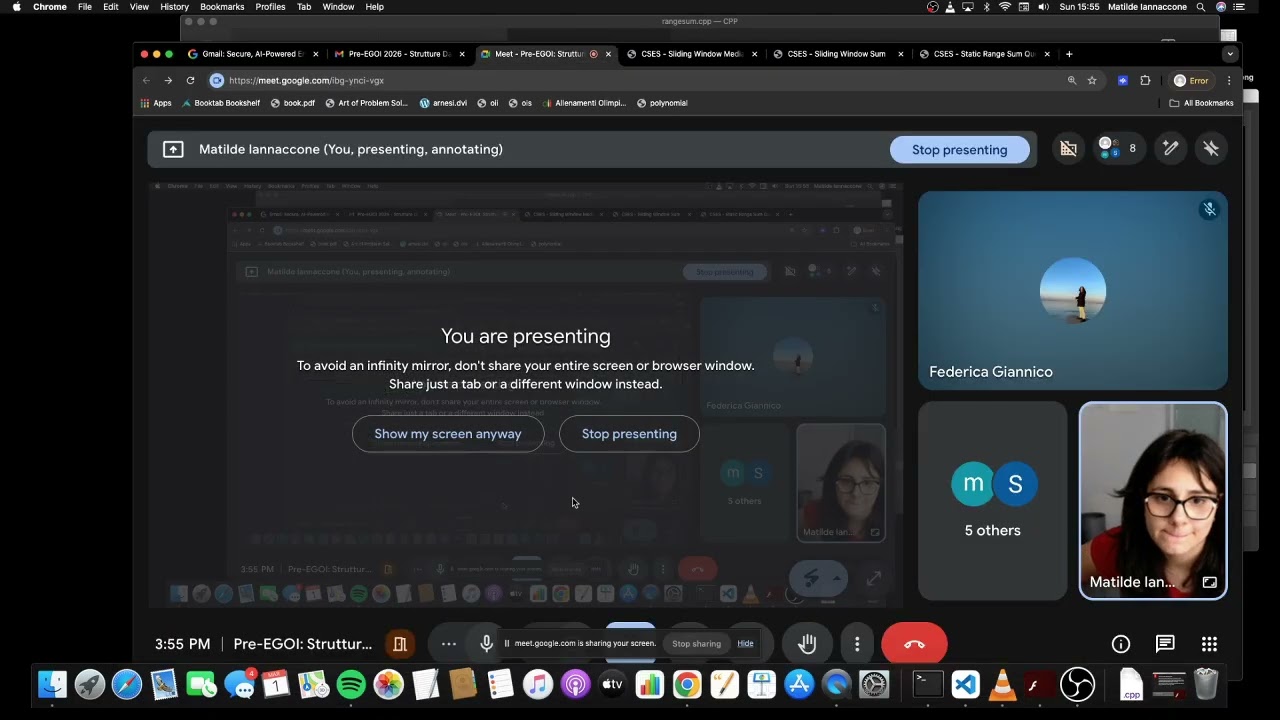Image resolution: width=1280 pixels, height=720 pixels.
Task: Open OBS from the dock
Action: (1077, 684)
